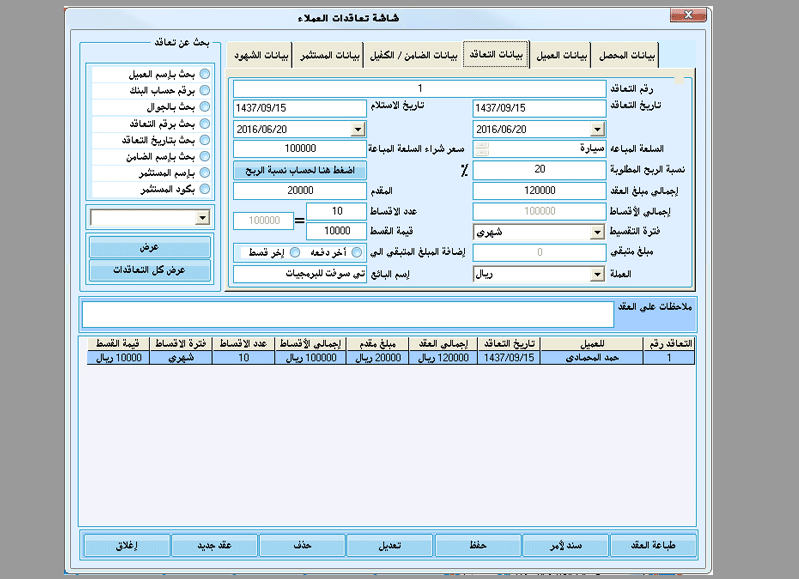The width and height of the screenshot is (799, 579).
Task: Click نسبة الربح المطلوبة field showing 20
Action: (539, 169)
